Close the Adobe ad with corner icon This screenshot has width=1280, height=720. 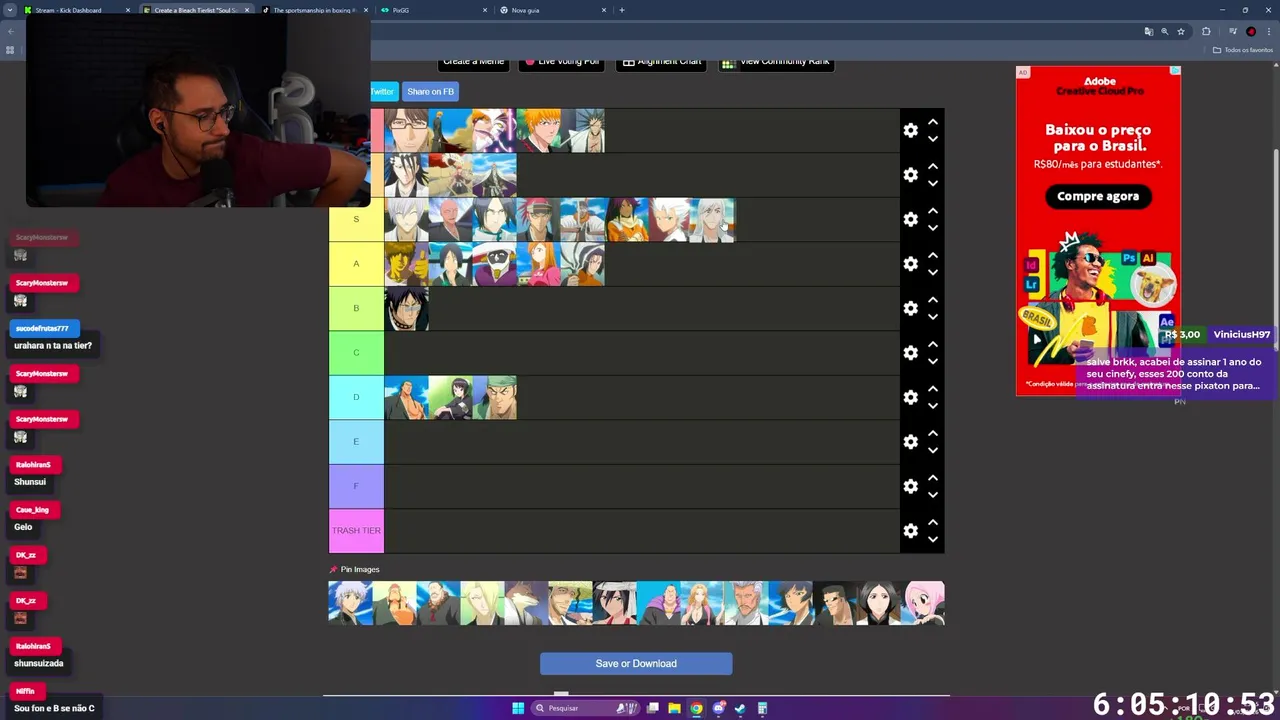coord(1175,72)
